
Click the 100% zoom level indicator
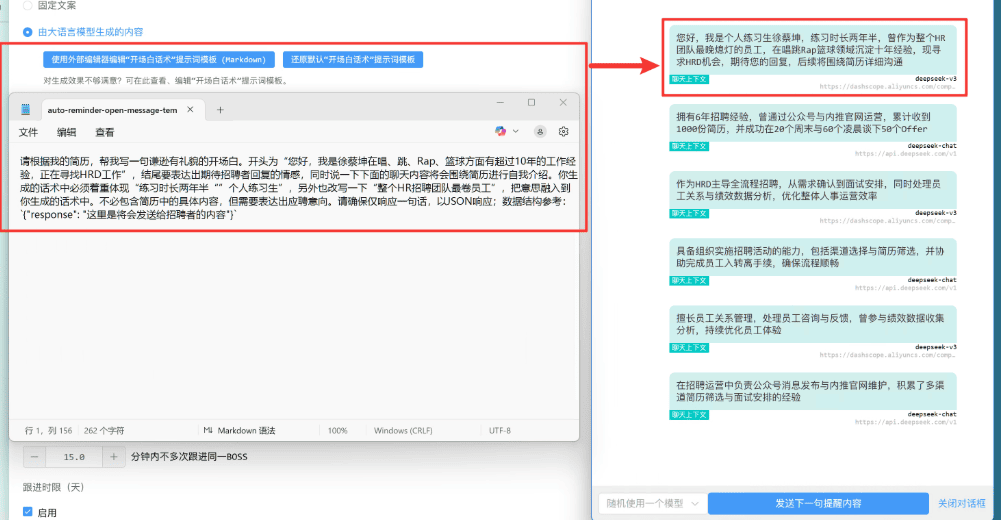pyautogui.click(x=338, y=431)
